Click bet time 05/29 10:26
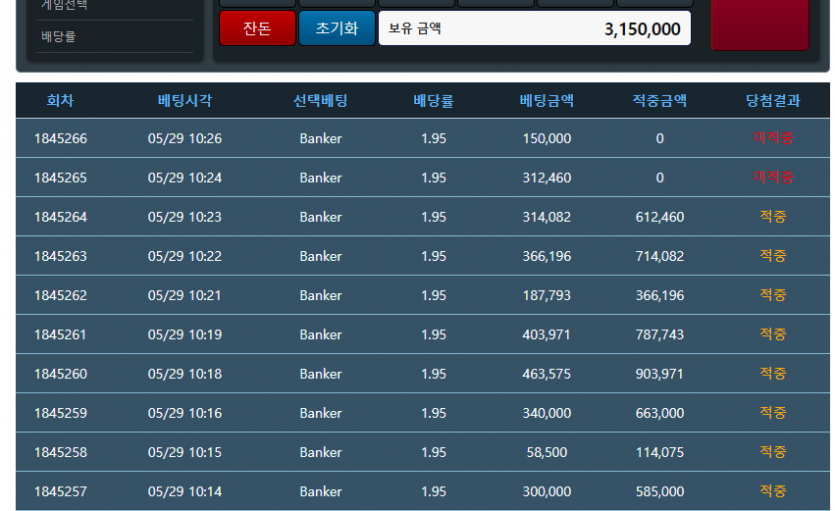835x511 pixels. [185, 138]
